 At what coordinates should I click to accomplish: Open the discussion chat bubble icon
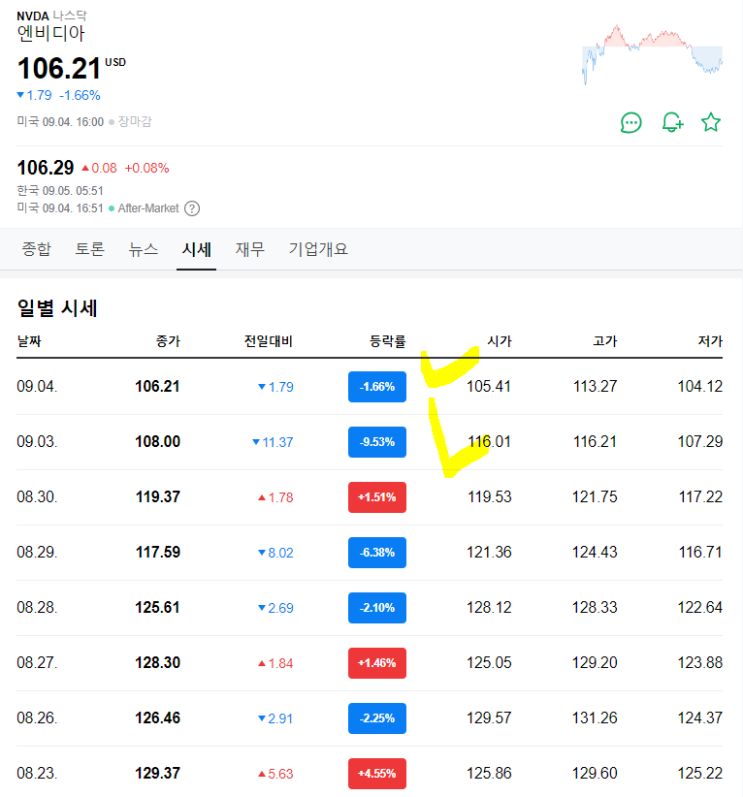click(631, 123)
